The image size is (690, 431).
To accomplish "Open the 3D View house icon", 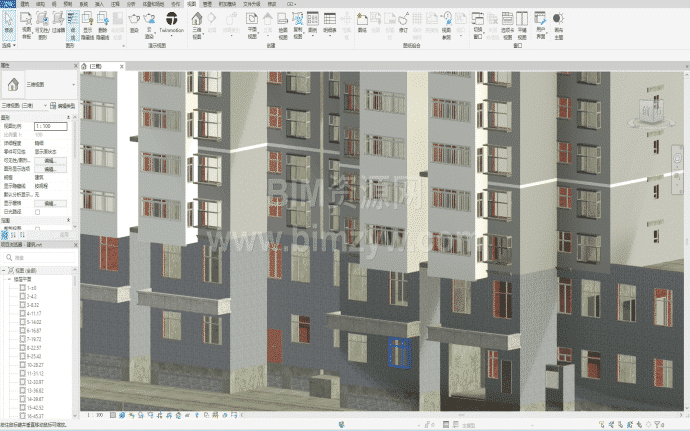I will pyautogui.click(x=197, y=25).
